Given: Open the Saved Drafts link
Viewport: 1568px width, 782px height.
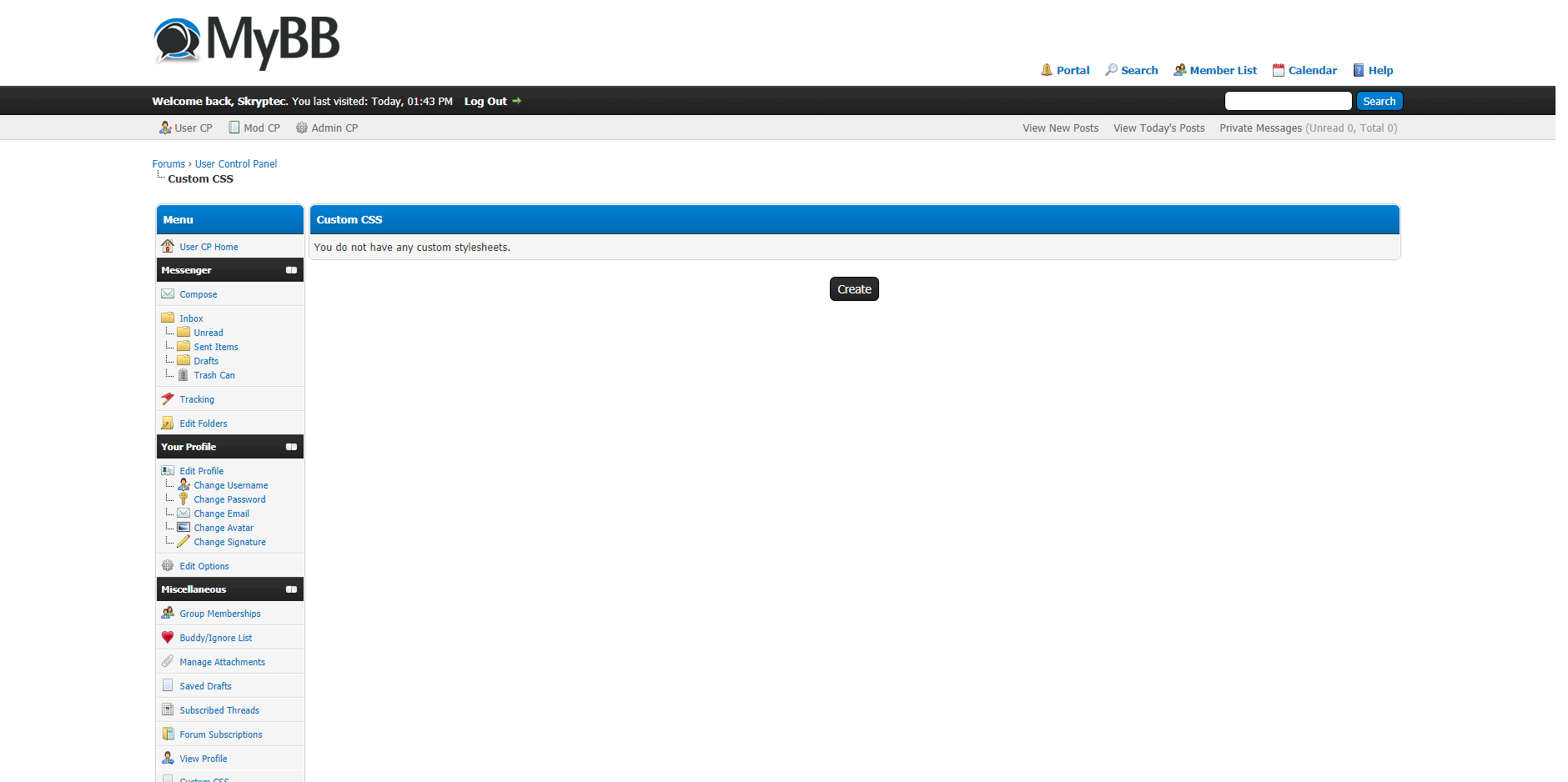Looking at the screenshot, I should click(x=205, y=686).
